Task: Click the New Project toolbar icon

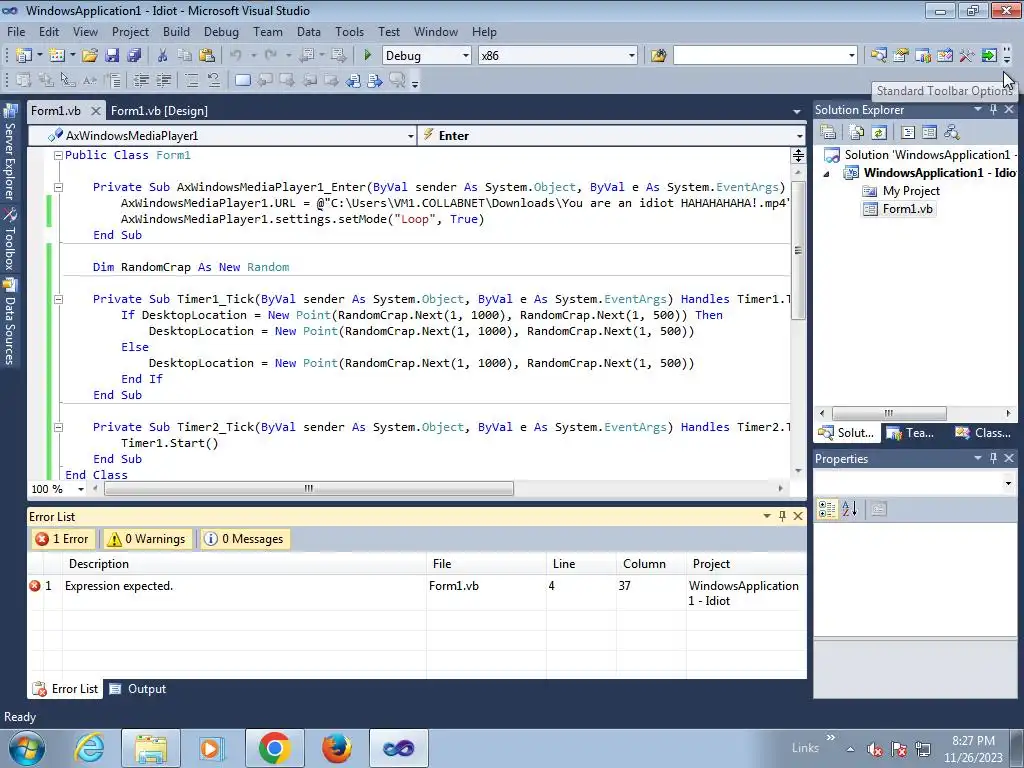Action: tap(24, 56)
